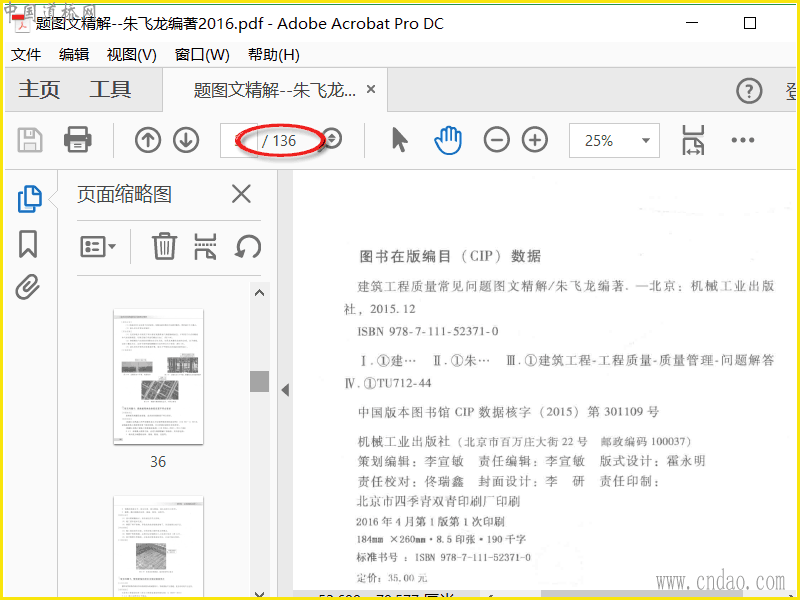The image size is (800, 600).
Task: Select the 题图文精解 document tab
Action: coord(275,90)
